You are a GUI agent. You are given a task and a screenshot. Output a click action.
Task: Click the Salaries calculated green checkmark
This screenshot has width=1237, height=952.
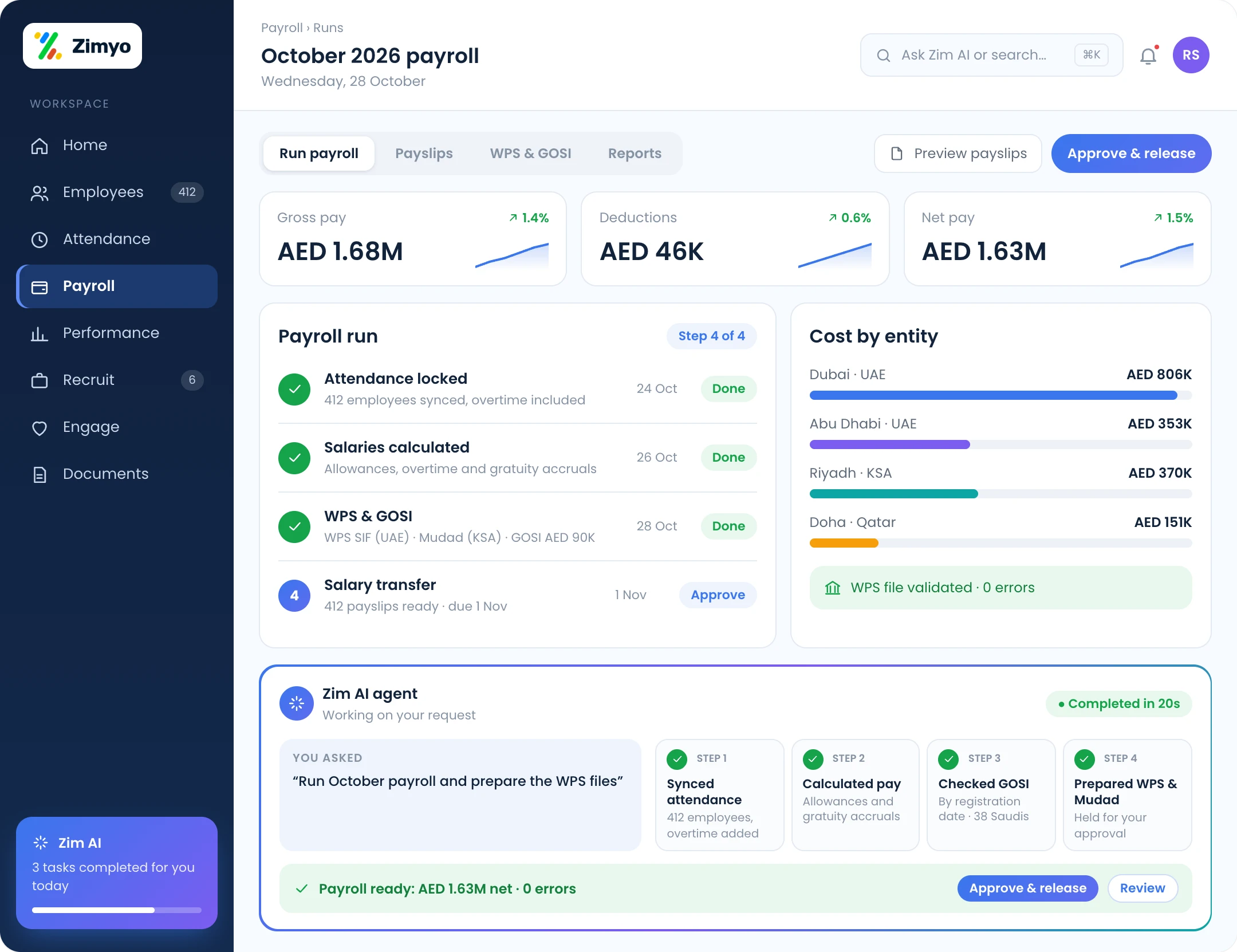click(294, 458)
